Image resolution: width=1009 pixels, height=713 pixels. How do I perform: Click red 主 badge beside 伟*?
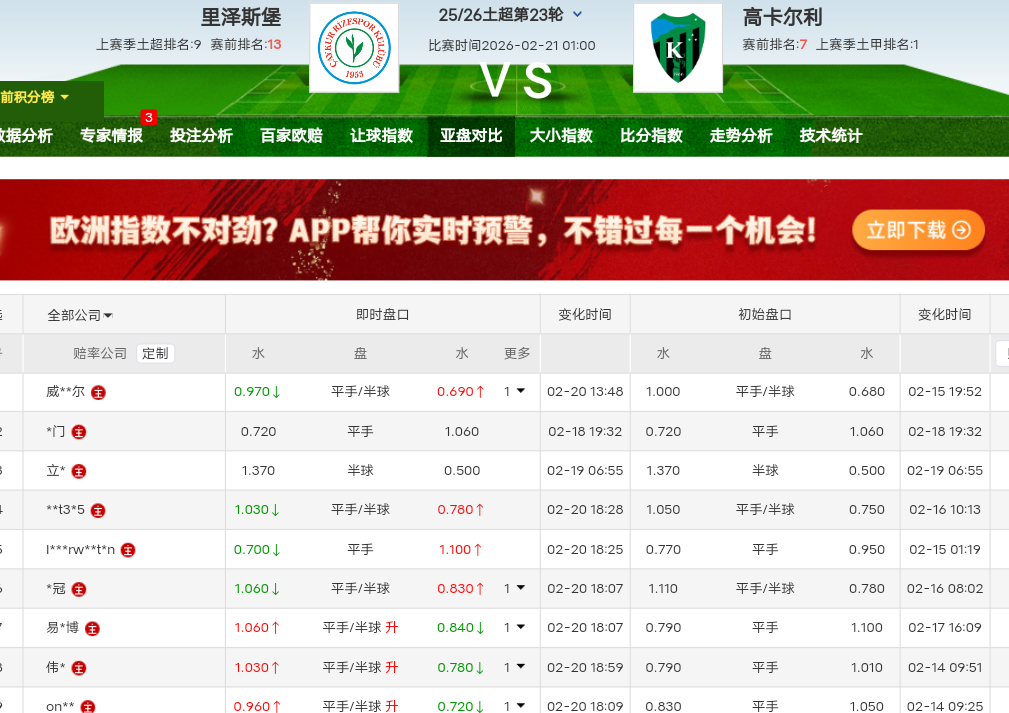[x=79, y=667]
